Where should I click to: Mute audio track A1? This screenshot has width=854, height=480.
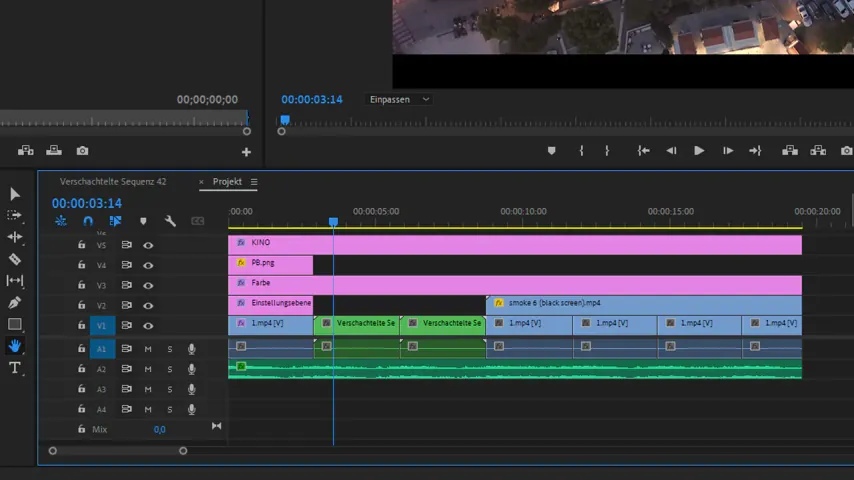[x=148, y=349]
